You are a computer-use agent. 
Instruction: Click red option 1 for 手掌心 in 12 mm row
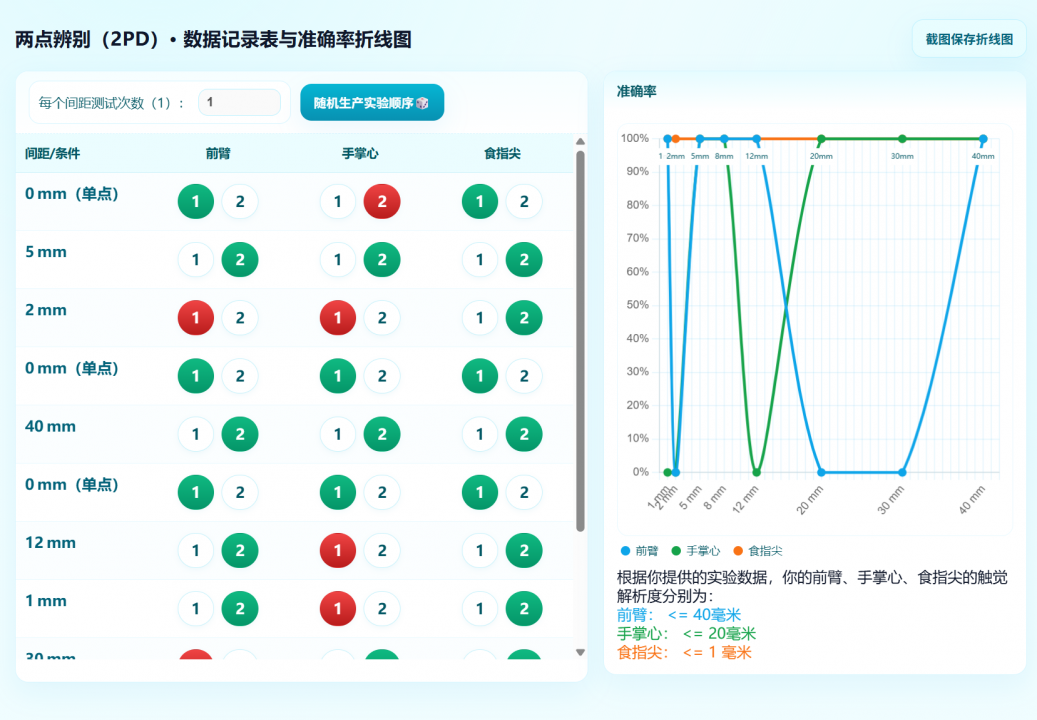pos(338,550)
